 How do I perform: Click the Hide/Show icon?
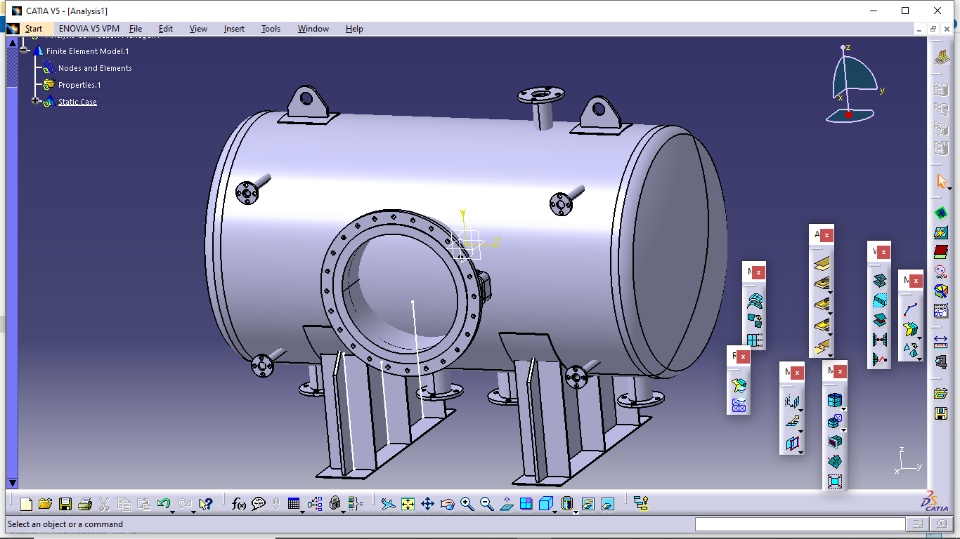(588, 503)
